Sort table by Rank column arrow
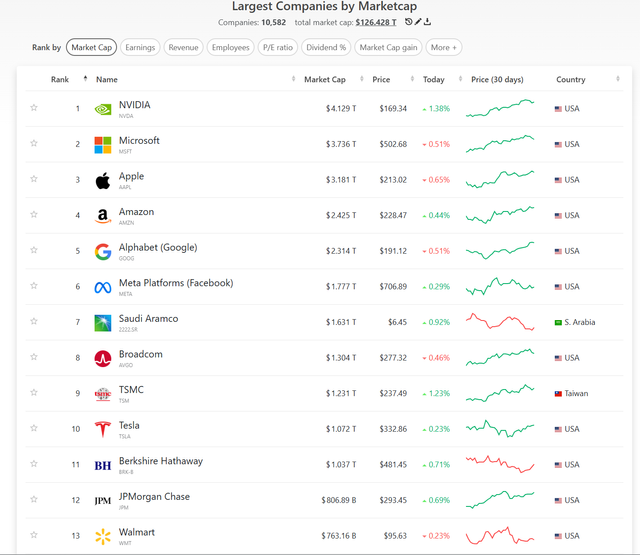 (x=85, y=78)
